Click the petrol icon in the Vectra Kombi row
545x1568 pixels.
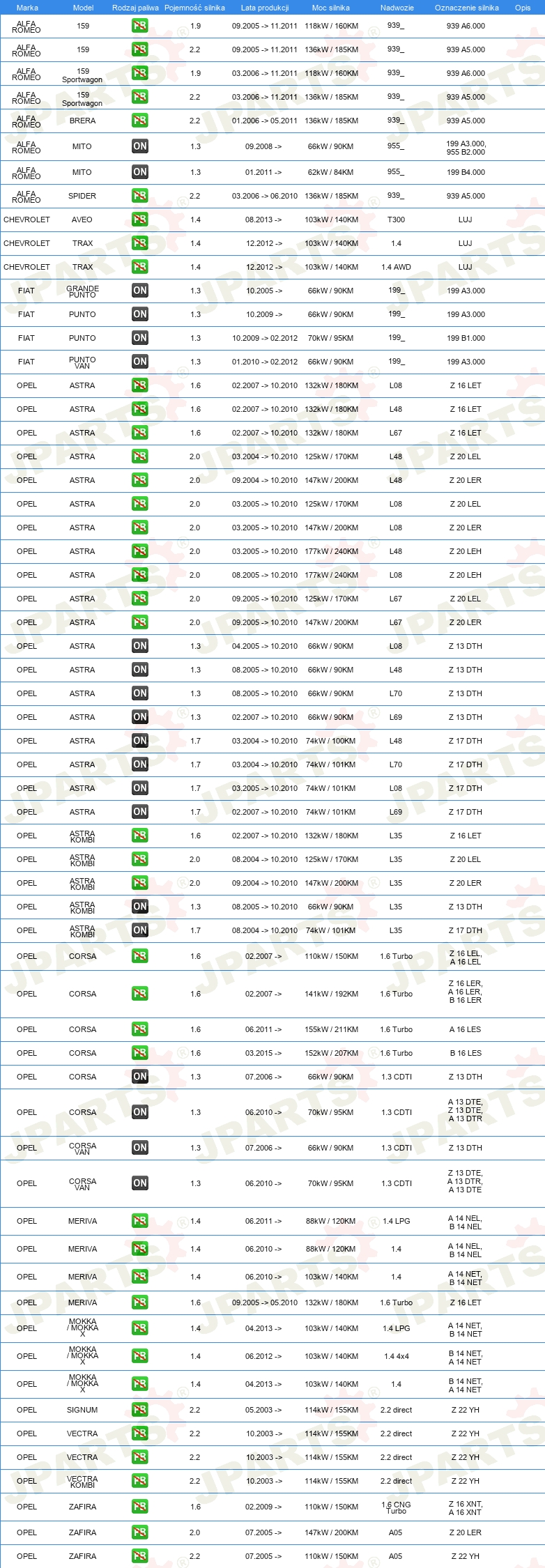(x=139, y=1481)
